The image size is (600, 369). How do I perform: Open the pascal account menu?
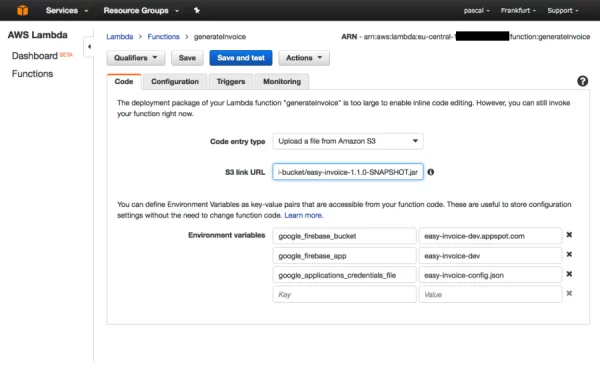[x=476, y=10]
